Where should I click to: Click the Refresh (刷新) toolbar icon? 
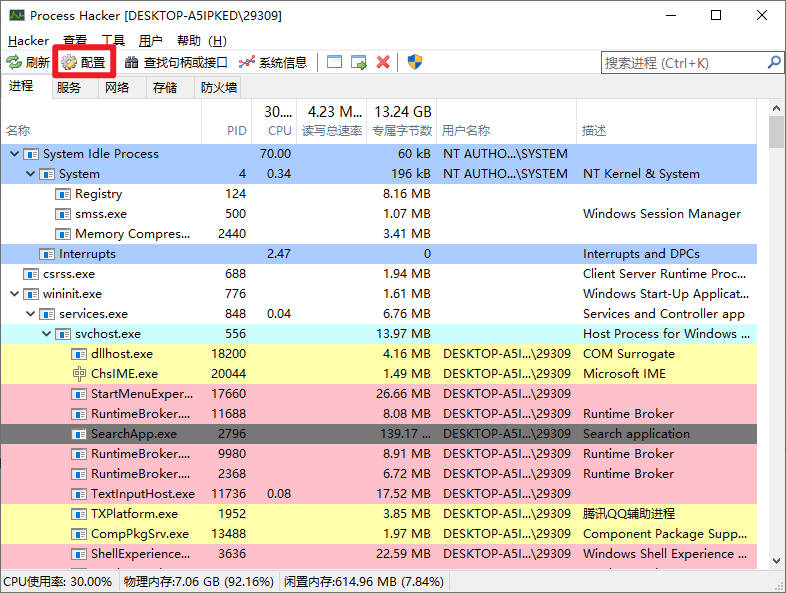pyautogui.click(x=14, y=62)
